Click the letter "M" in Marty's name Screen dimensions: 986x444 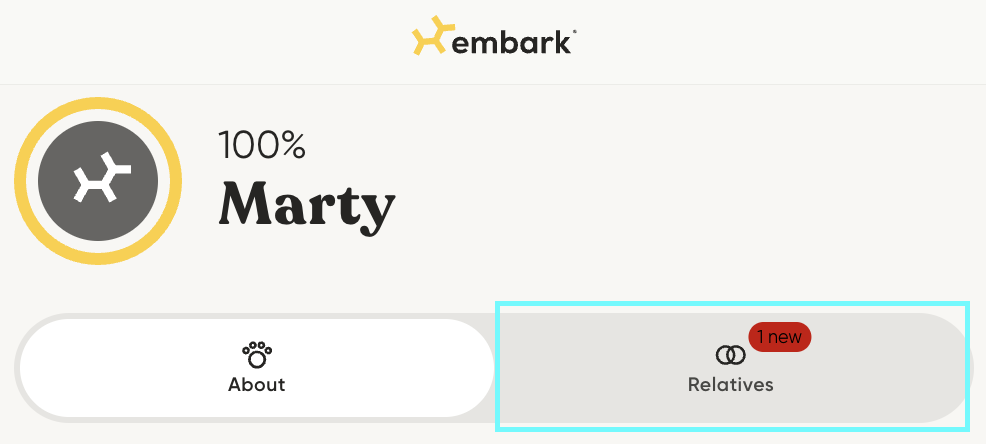(248, 205)
